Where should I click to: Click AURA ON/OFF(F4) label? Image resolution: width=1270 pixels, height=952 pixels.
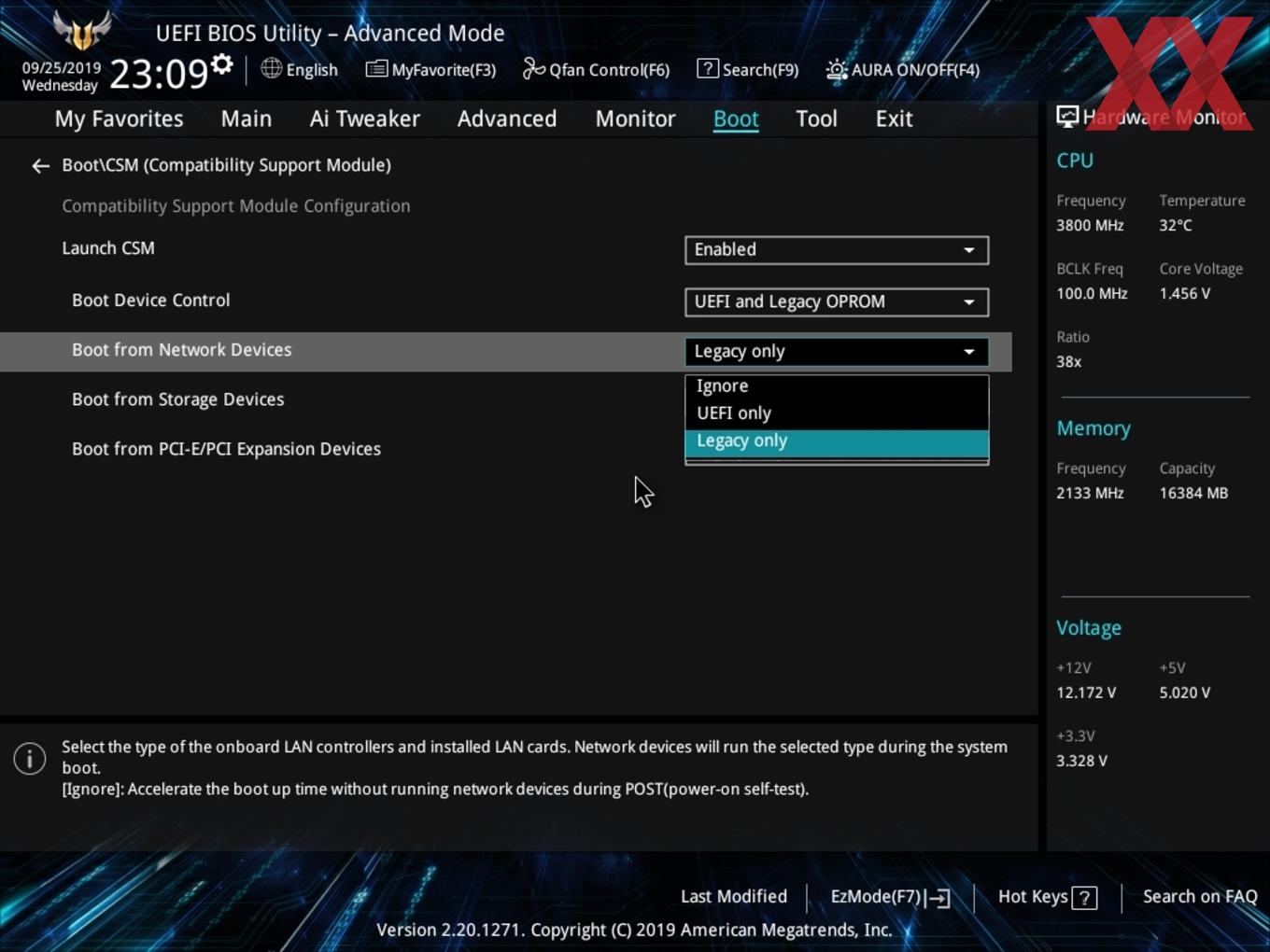click(915, 70)
